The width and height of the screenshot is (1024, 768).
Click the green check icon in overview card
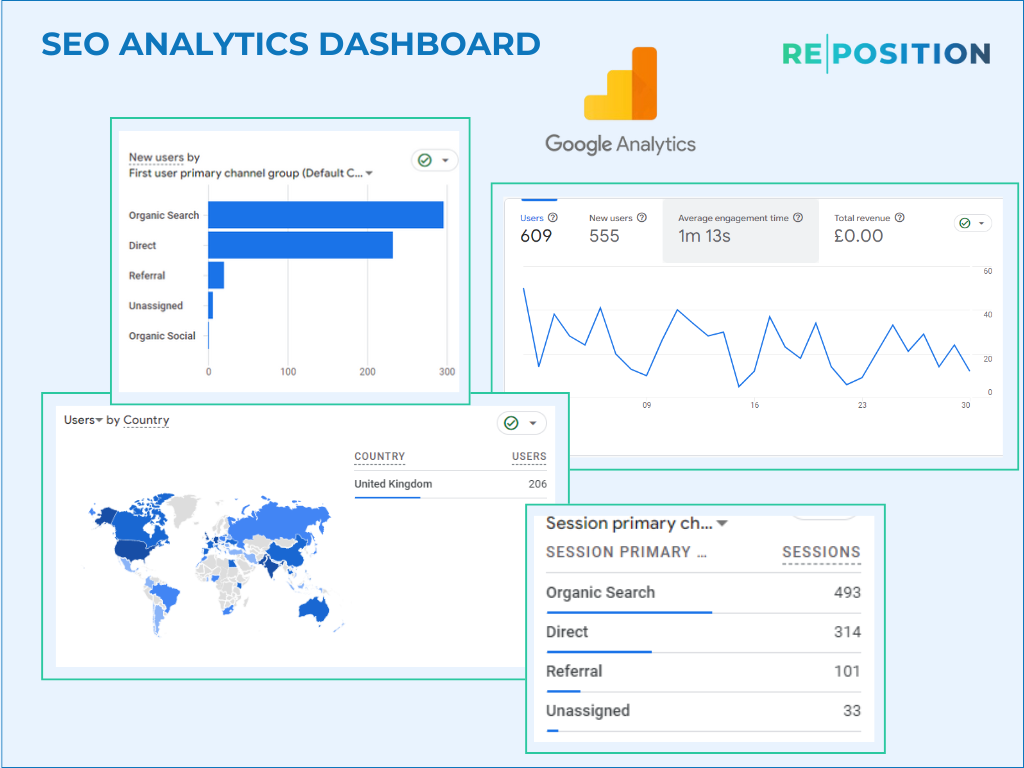click(965, 223)
